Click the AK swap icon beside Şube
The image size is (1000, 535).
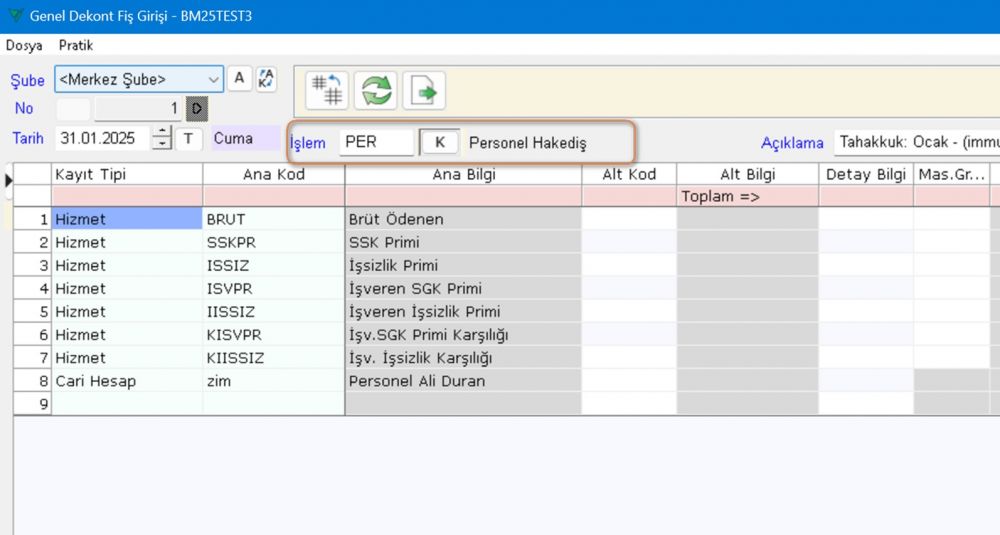(x=266, y=79)
